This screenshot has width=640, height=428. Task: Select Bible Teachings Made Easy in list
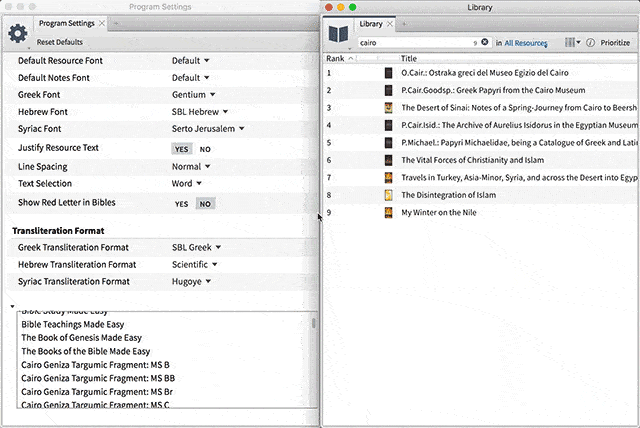73,324
